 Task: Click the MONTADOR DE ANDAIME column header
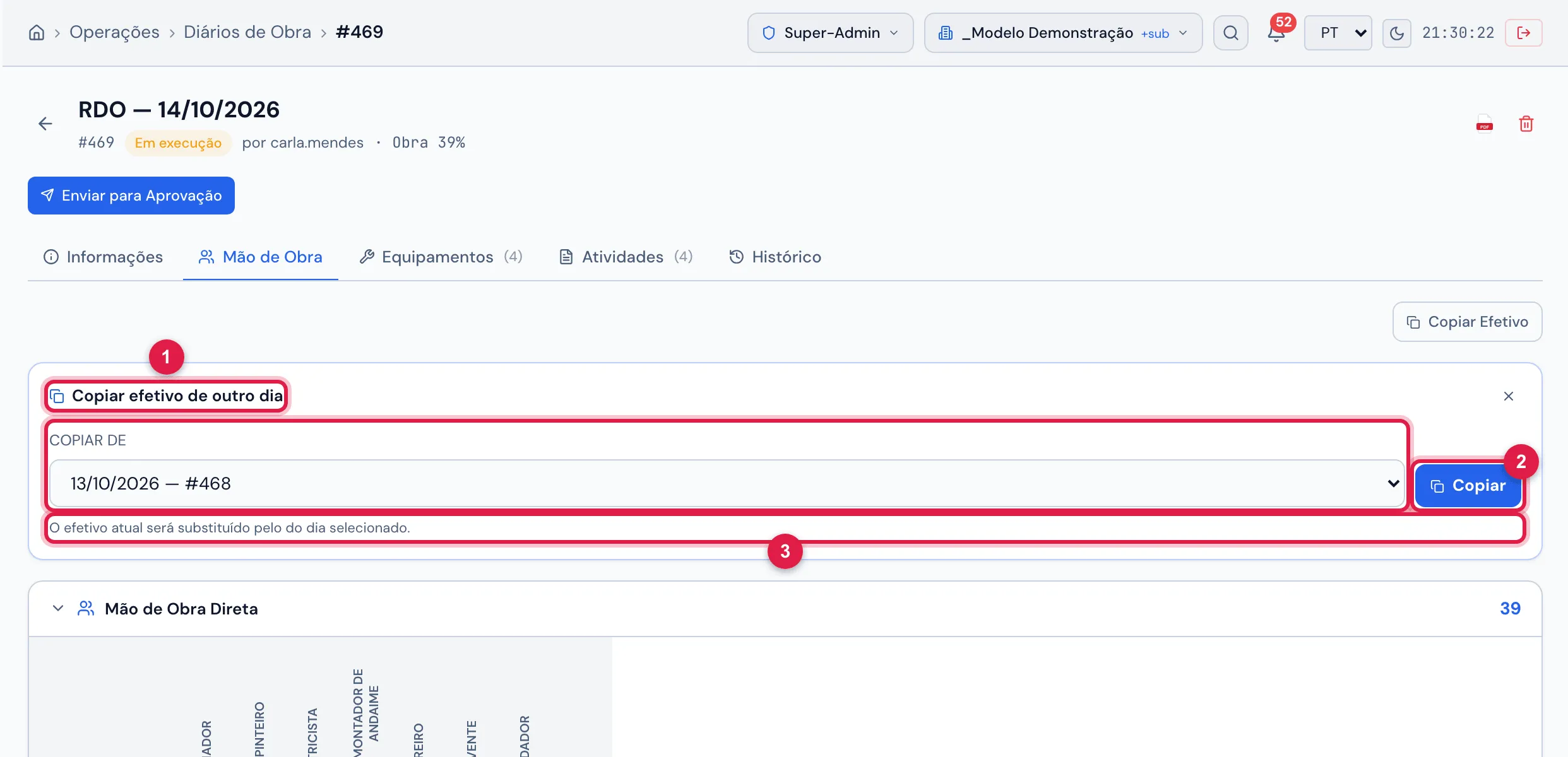[x=366, y=713]
